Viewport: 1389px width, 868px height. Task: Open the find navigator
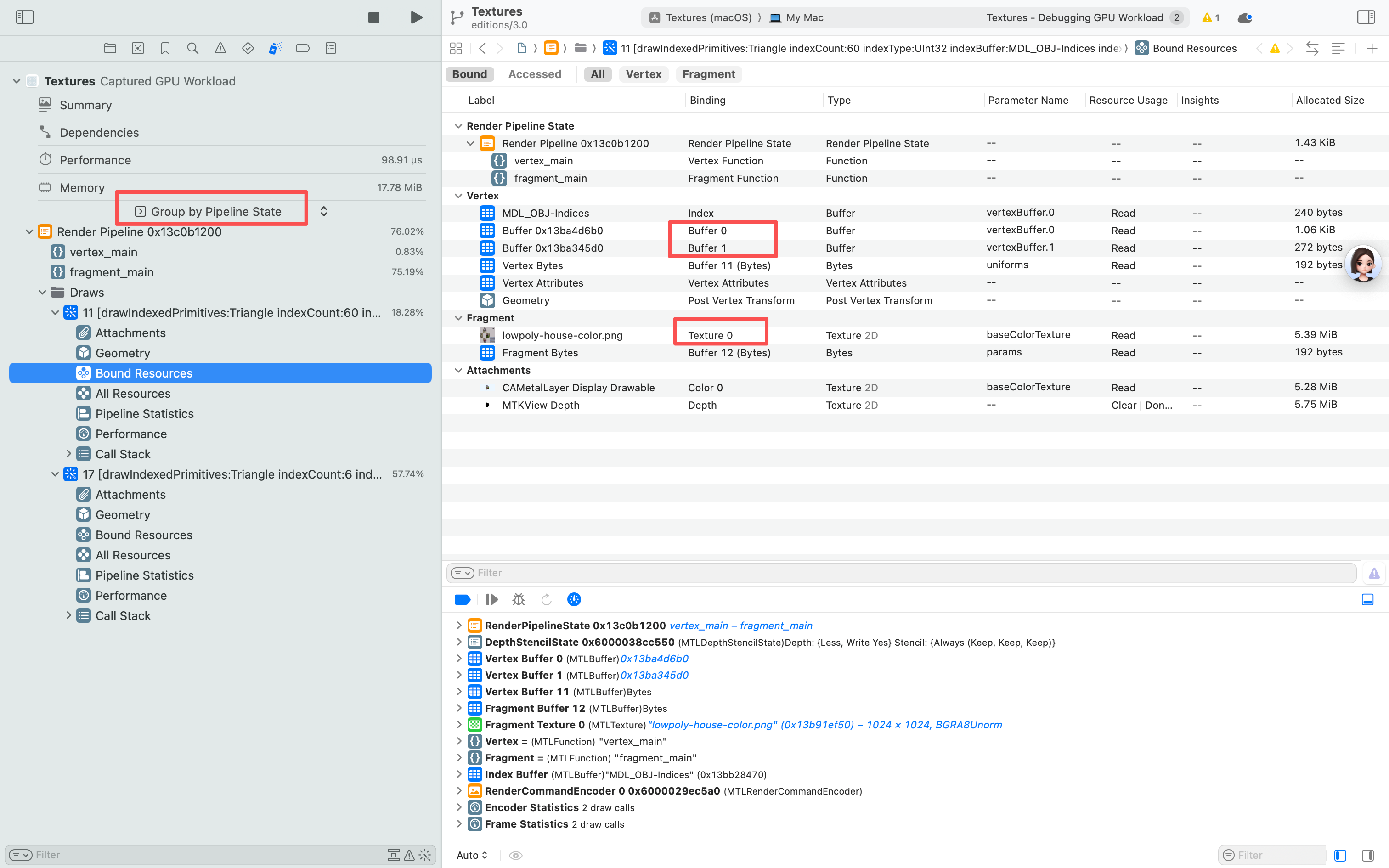pos(193,48)
